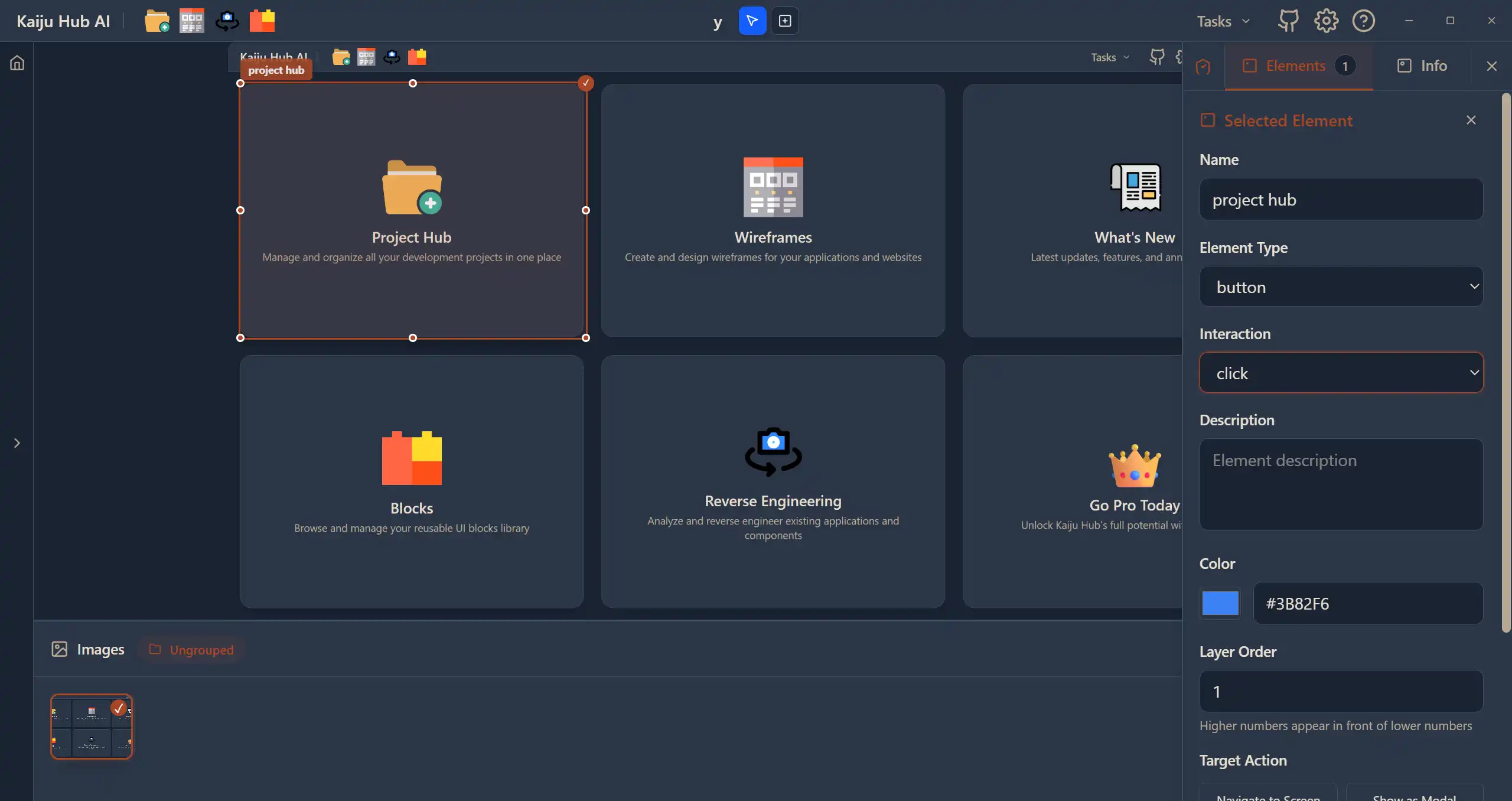Screen dimensions: 1512x801
Task: Click the 'Higher numbers appear in front' hint
Action: point(1335,725)
